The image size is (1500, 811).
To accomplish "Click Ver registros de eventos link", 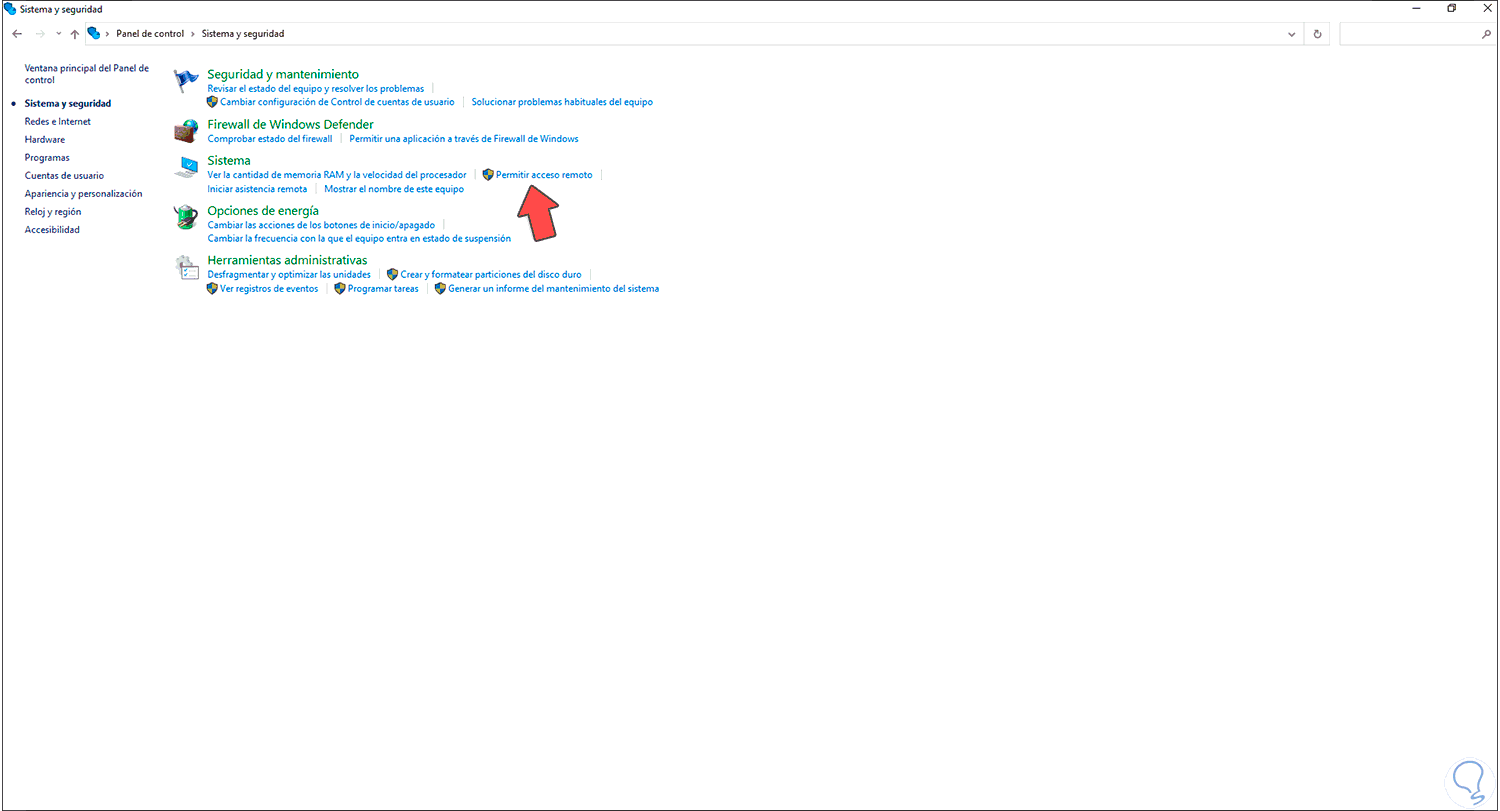I will [269, 289].
